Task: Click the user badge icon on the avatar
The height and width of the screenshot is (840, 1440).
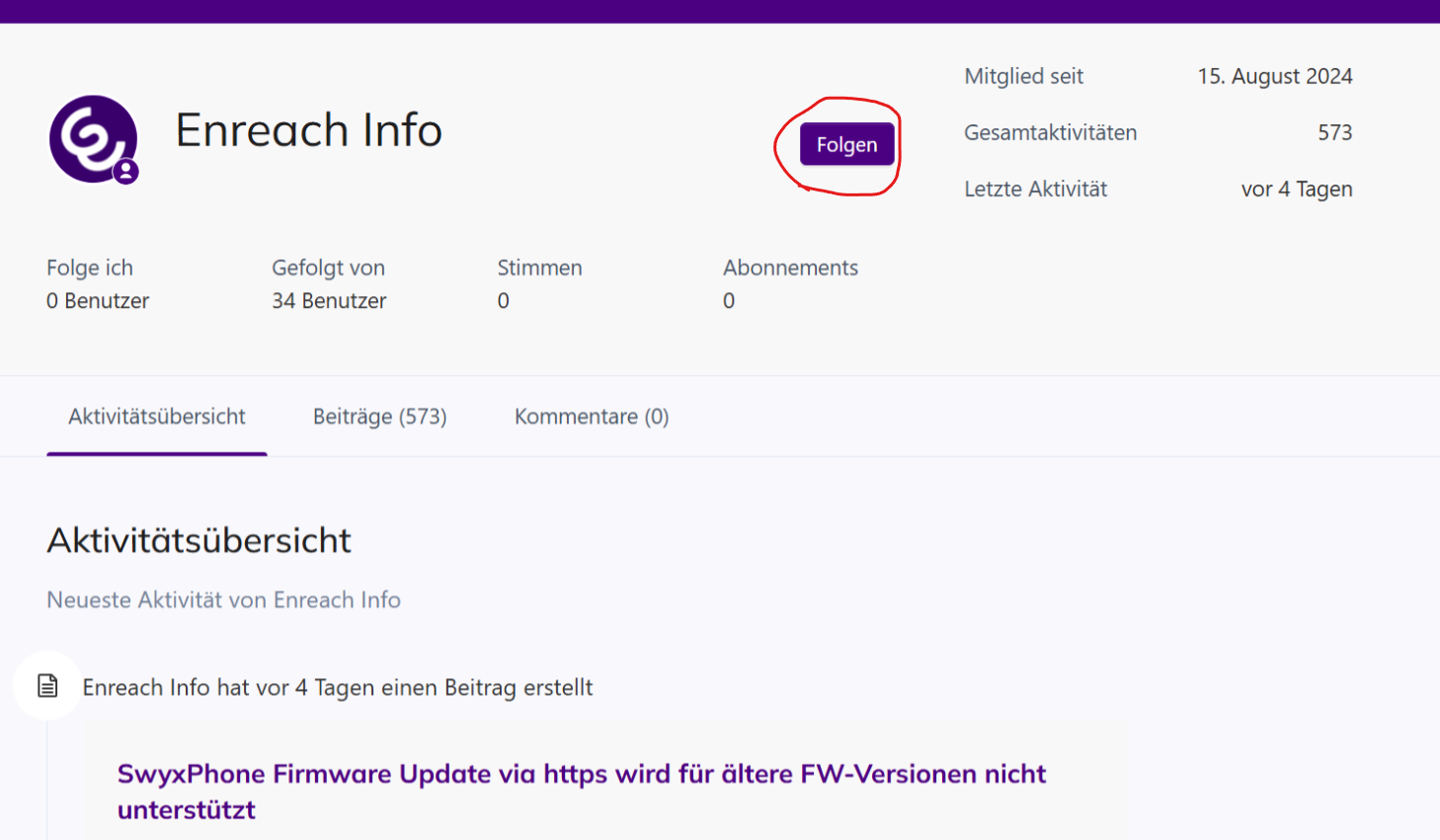Action: pos(125,172)
